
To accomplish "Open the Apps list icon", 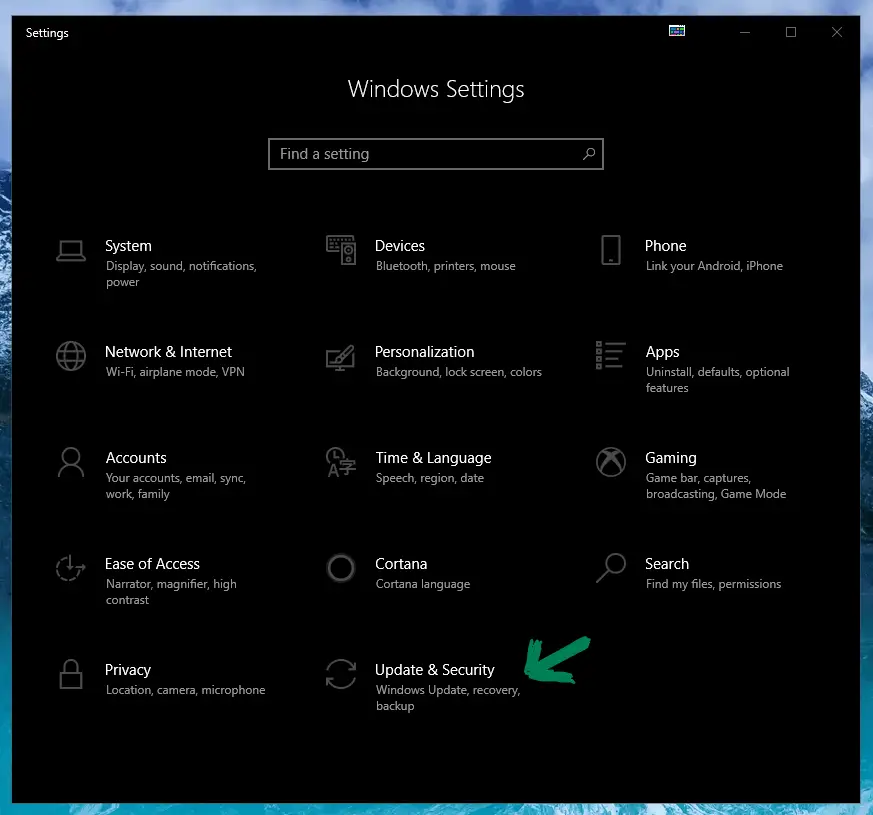I will click(x=610, y=355).
